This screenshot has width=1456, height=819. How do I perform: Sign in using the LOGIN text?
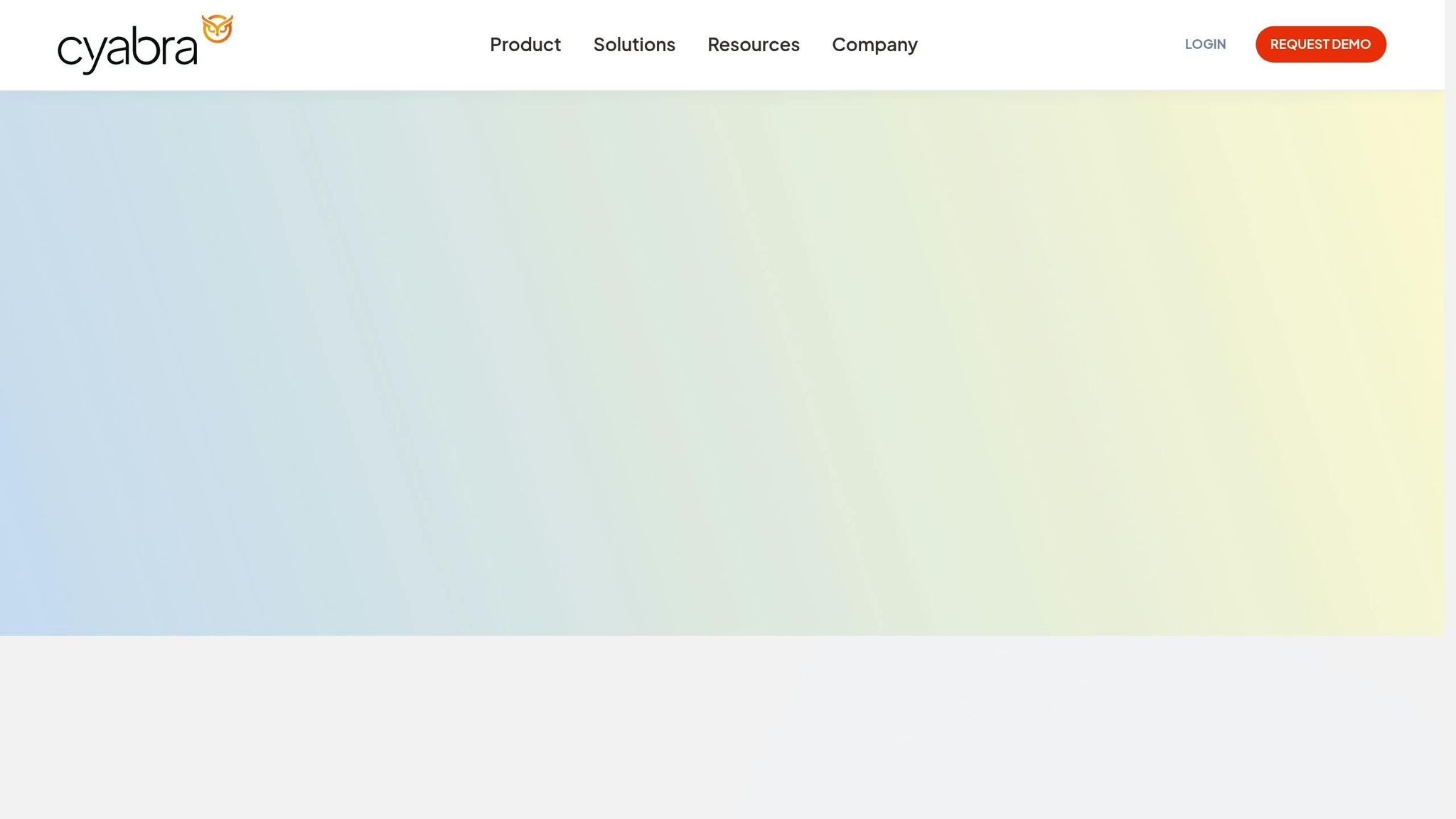click(1205, 44)
